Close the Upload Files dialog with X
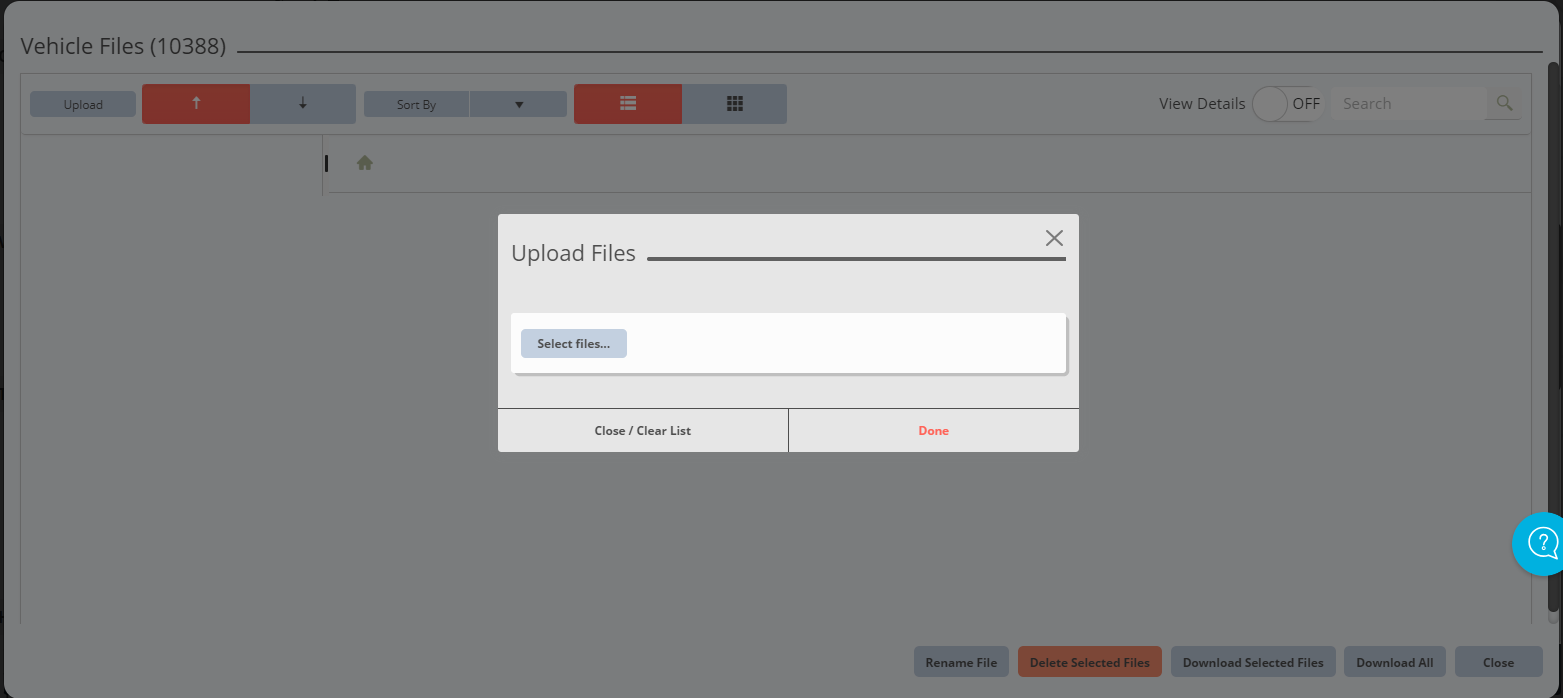This screenshot has height=698, width=1563. point(1054,238)
